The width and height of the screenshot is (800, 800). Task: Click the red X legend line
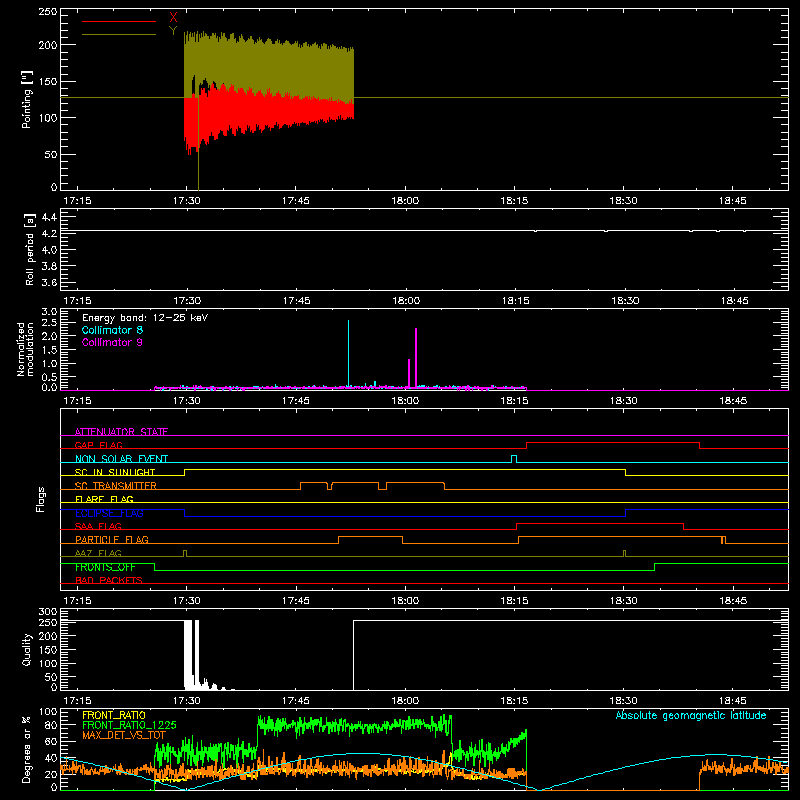click(x=119, y=21)
